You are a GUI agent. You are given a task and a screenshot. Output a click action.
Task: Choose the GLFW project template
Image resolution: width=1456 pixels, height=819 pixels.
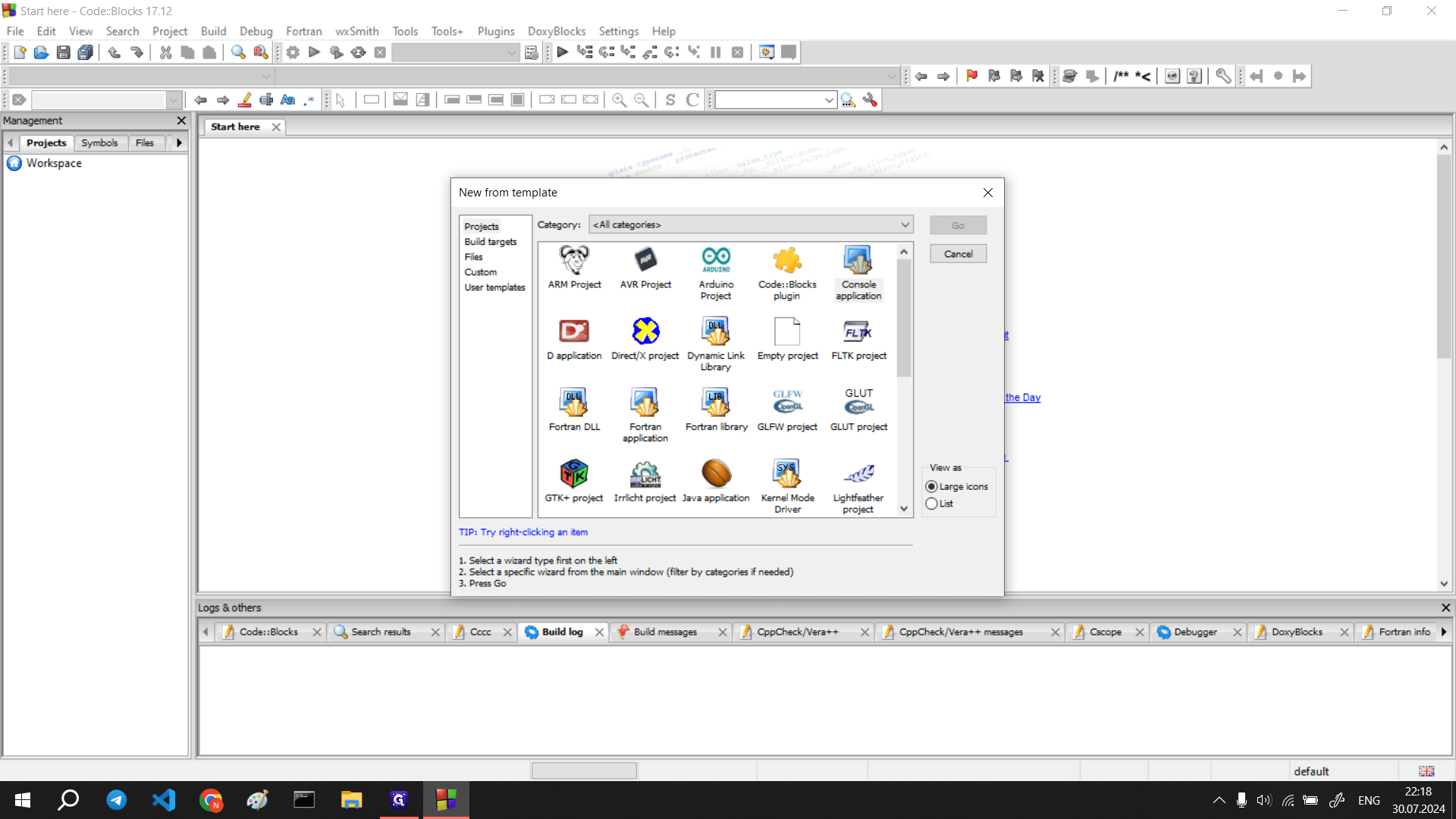[787, 410]
